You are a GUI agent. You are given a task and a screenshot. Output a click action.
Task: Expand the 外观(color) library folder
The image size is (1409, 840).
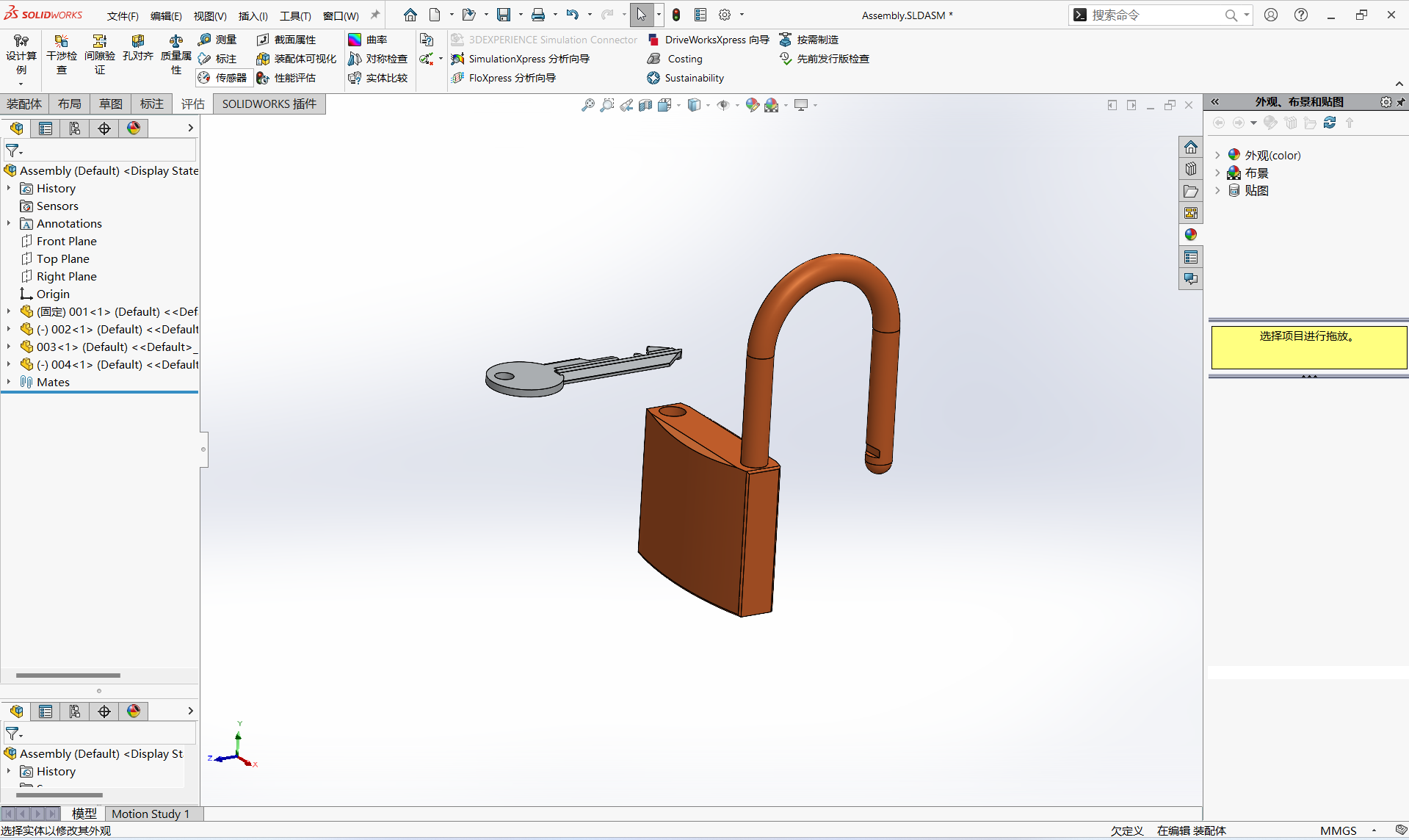[1217, 155]
